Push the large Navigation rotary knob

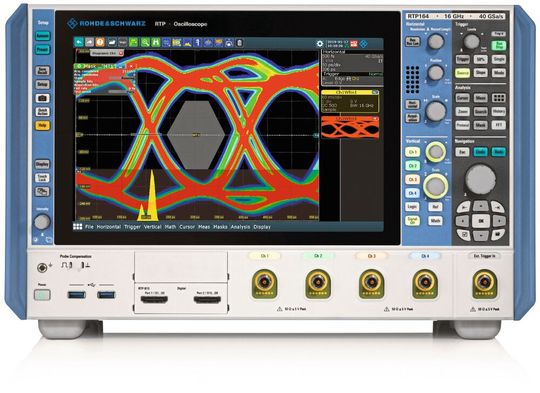pyautogui.click(x=480, y=179)
